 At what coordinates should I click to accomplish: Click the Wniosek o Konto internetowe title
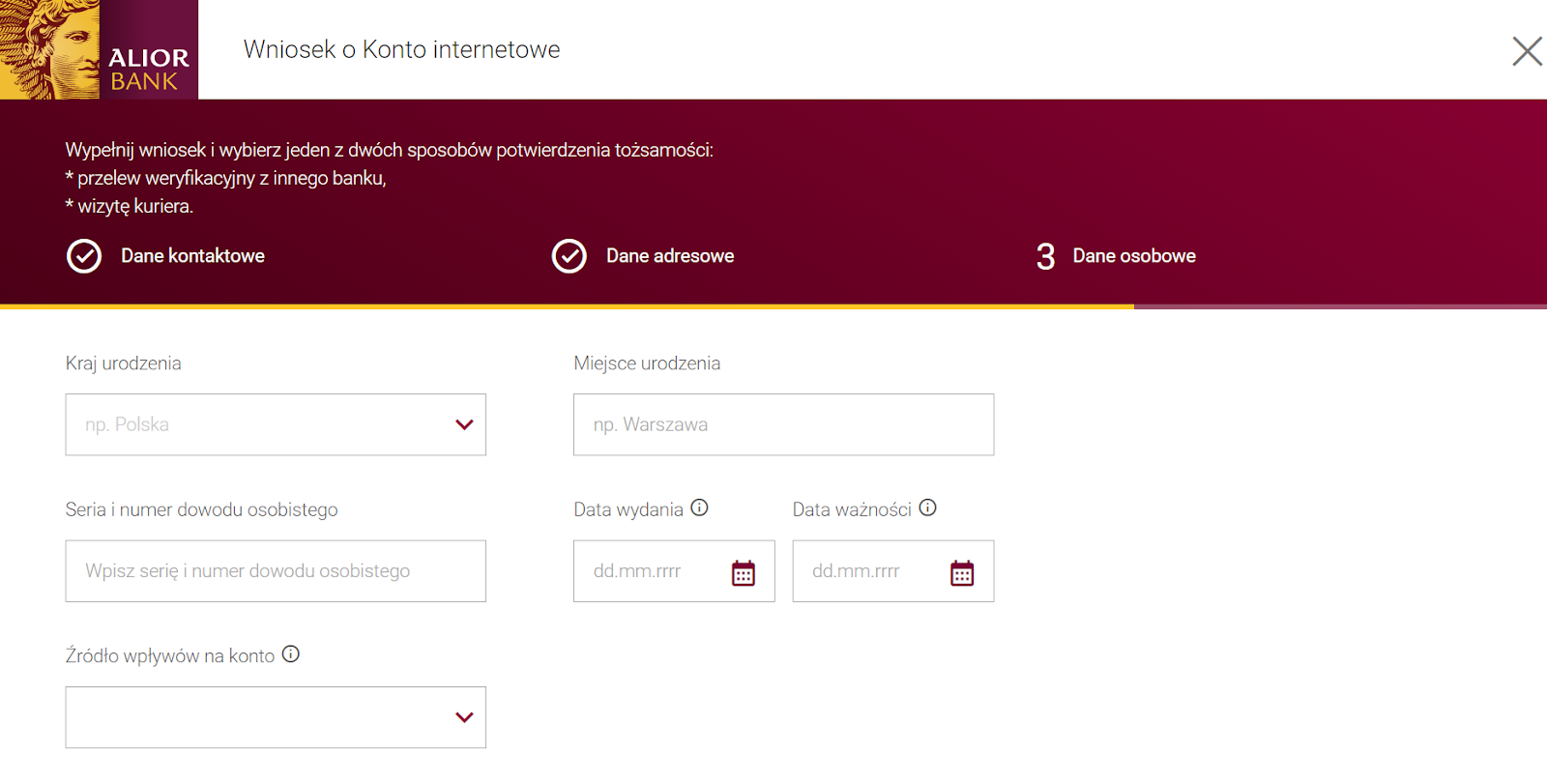pos(401,49)
